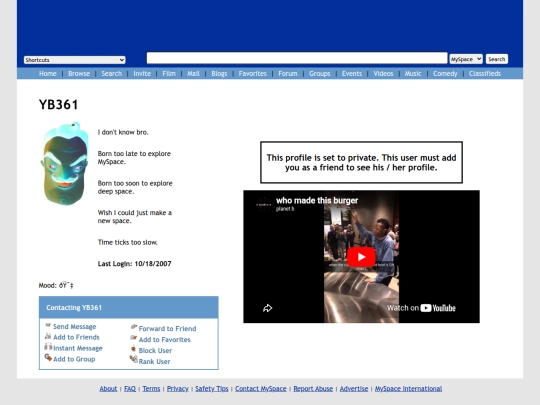Open the Advertise footer link

(354, 388)
